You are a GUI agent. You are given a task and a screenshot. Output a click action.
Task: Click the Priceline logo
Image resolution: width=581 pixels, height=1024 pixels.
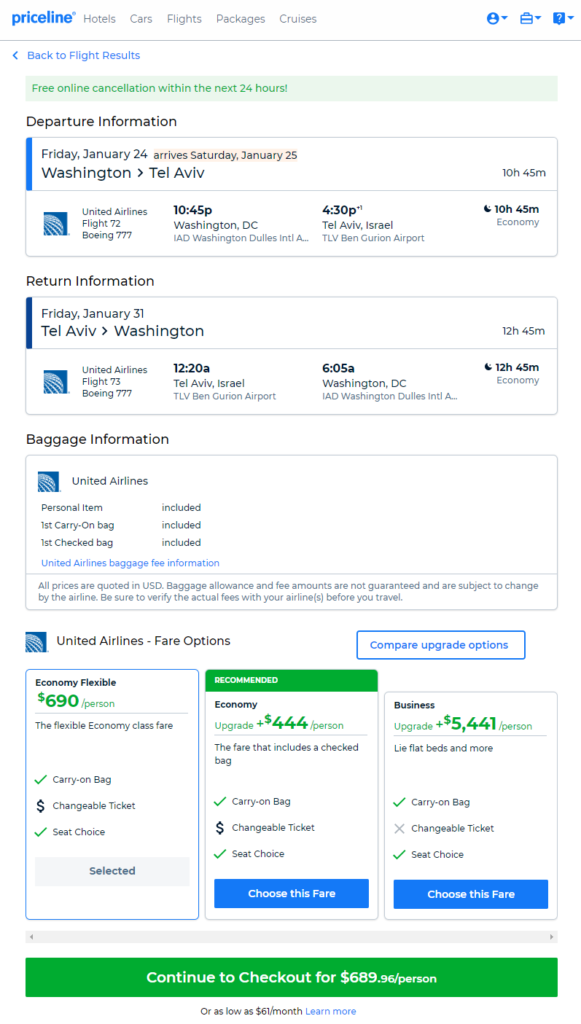click(x=43, y=18)
